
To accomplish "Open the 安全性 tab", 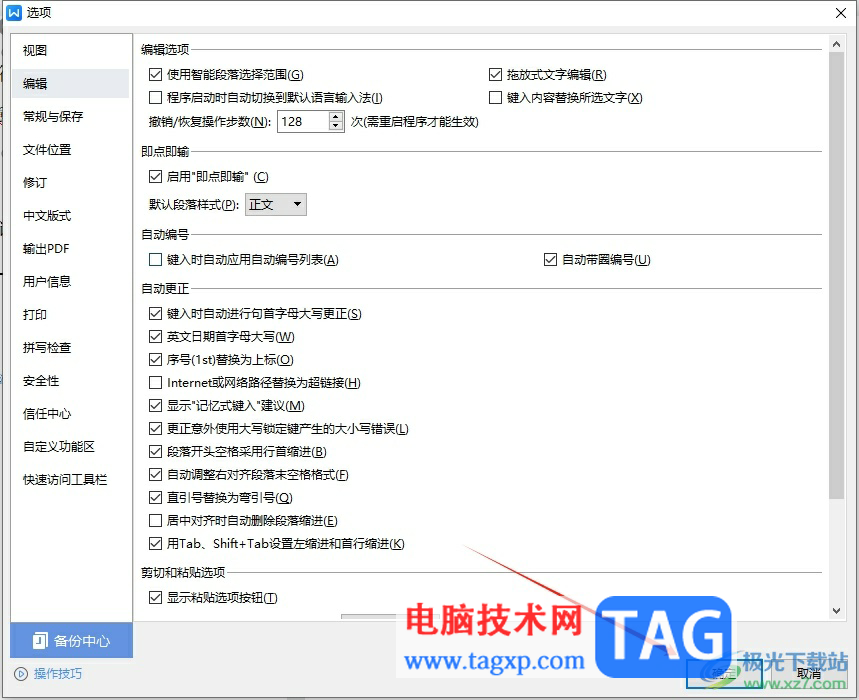I will click(70, 381).
